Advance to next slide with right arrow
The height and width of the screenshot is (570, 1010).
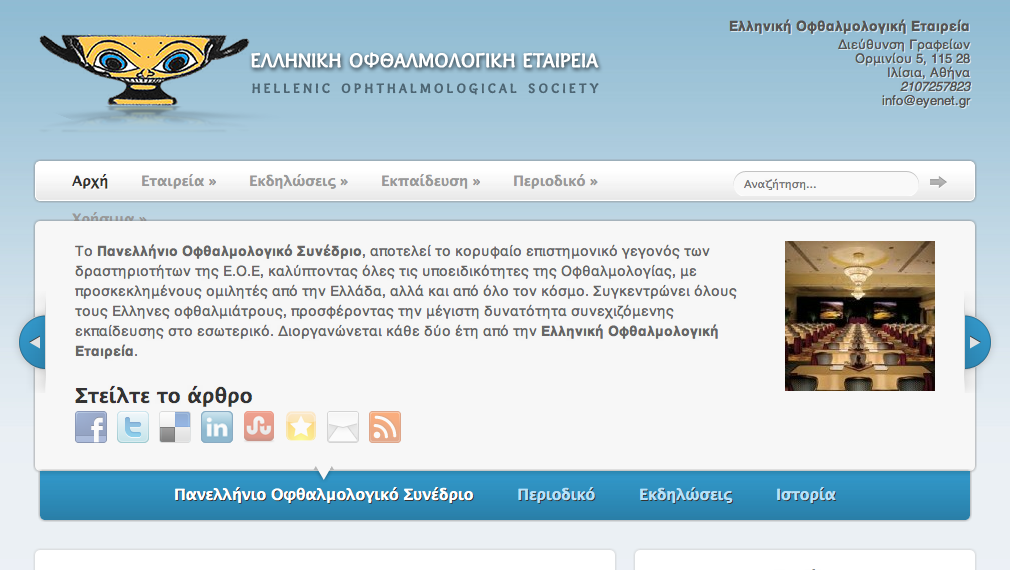(x=977, y=342)
